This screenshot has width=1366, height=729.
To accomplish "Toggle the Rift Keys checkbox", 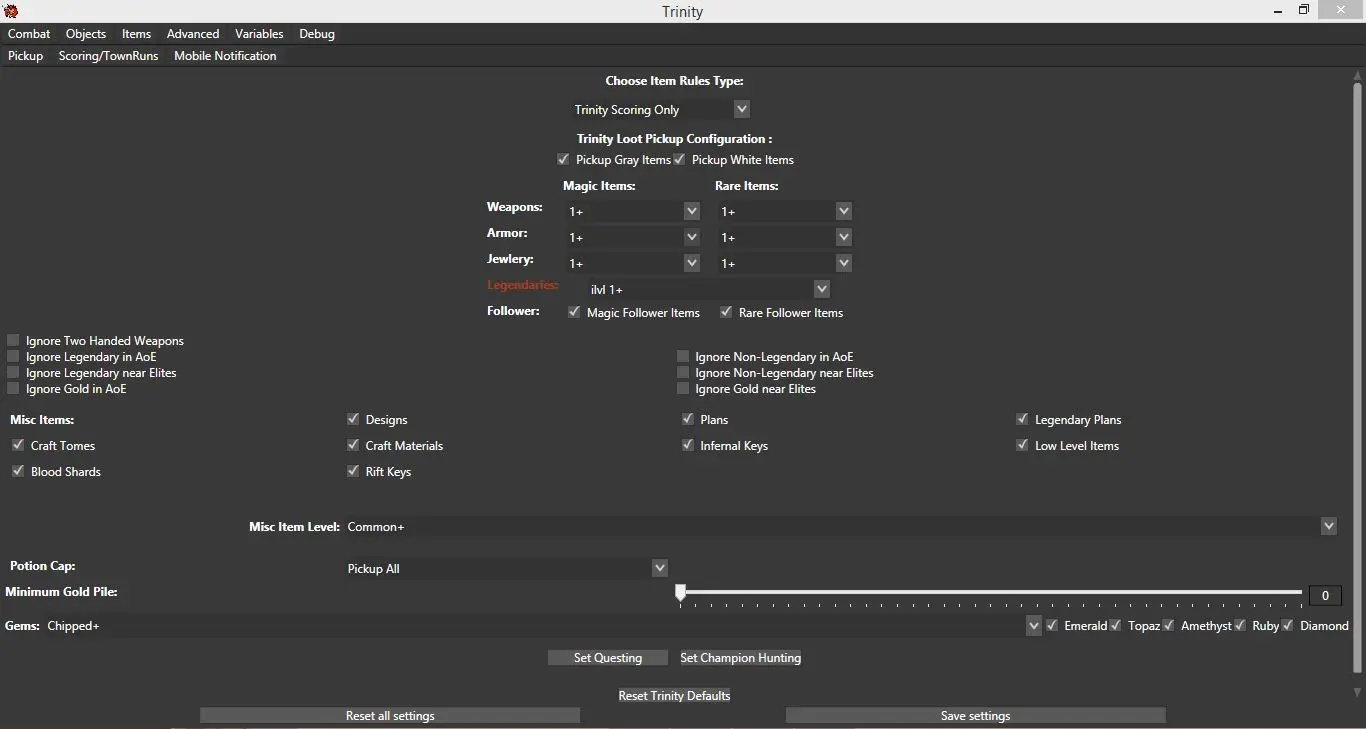I will click(x=353, y=471).
